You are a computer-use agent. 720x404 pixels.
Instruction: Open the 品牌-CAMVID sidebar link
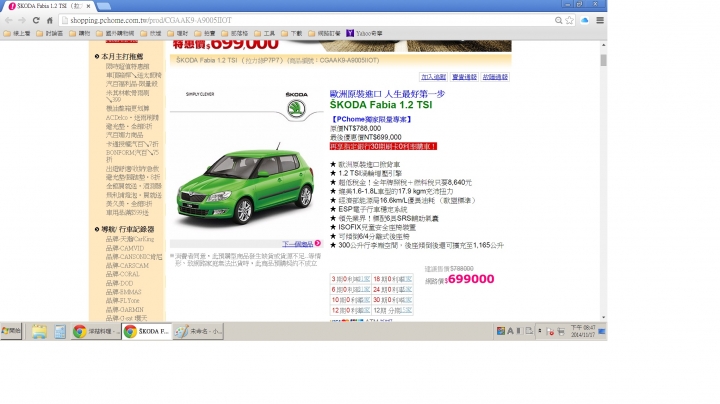(125, 248)
